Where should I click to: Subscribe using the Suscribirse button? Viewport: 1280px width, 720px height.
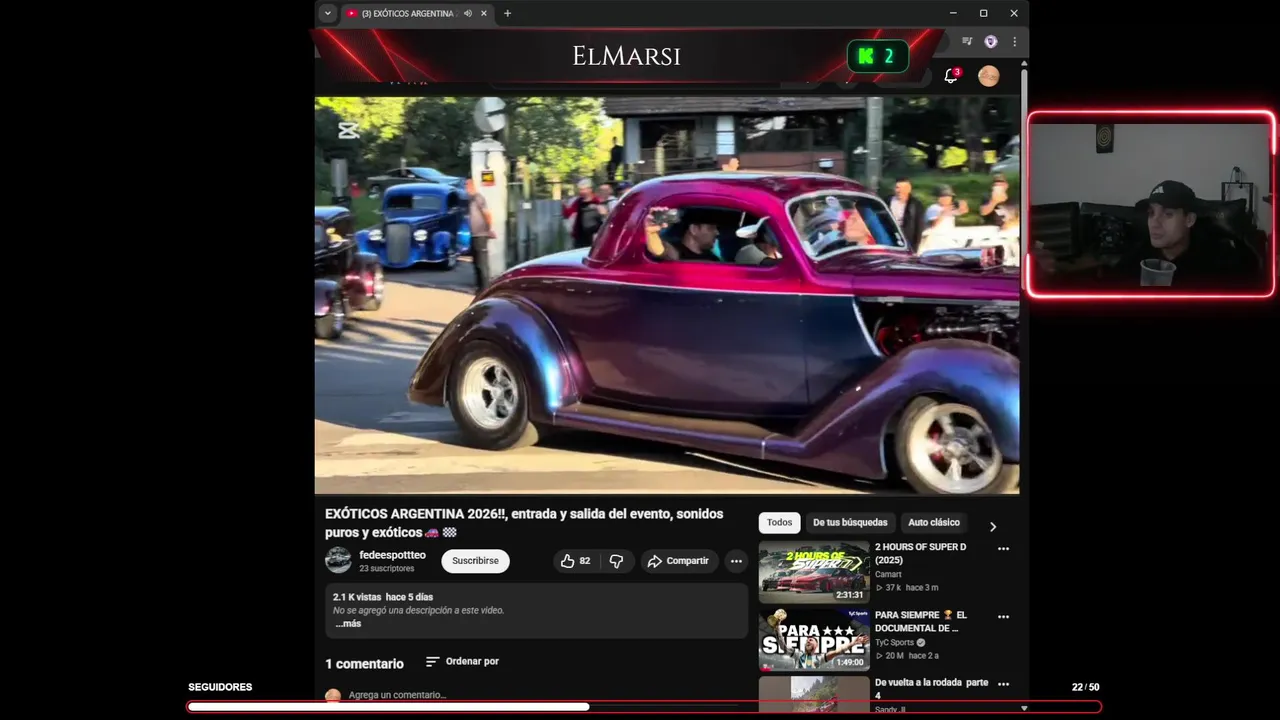point(475,561)
